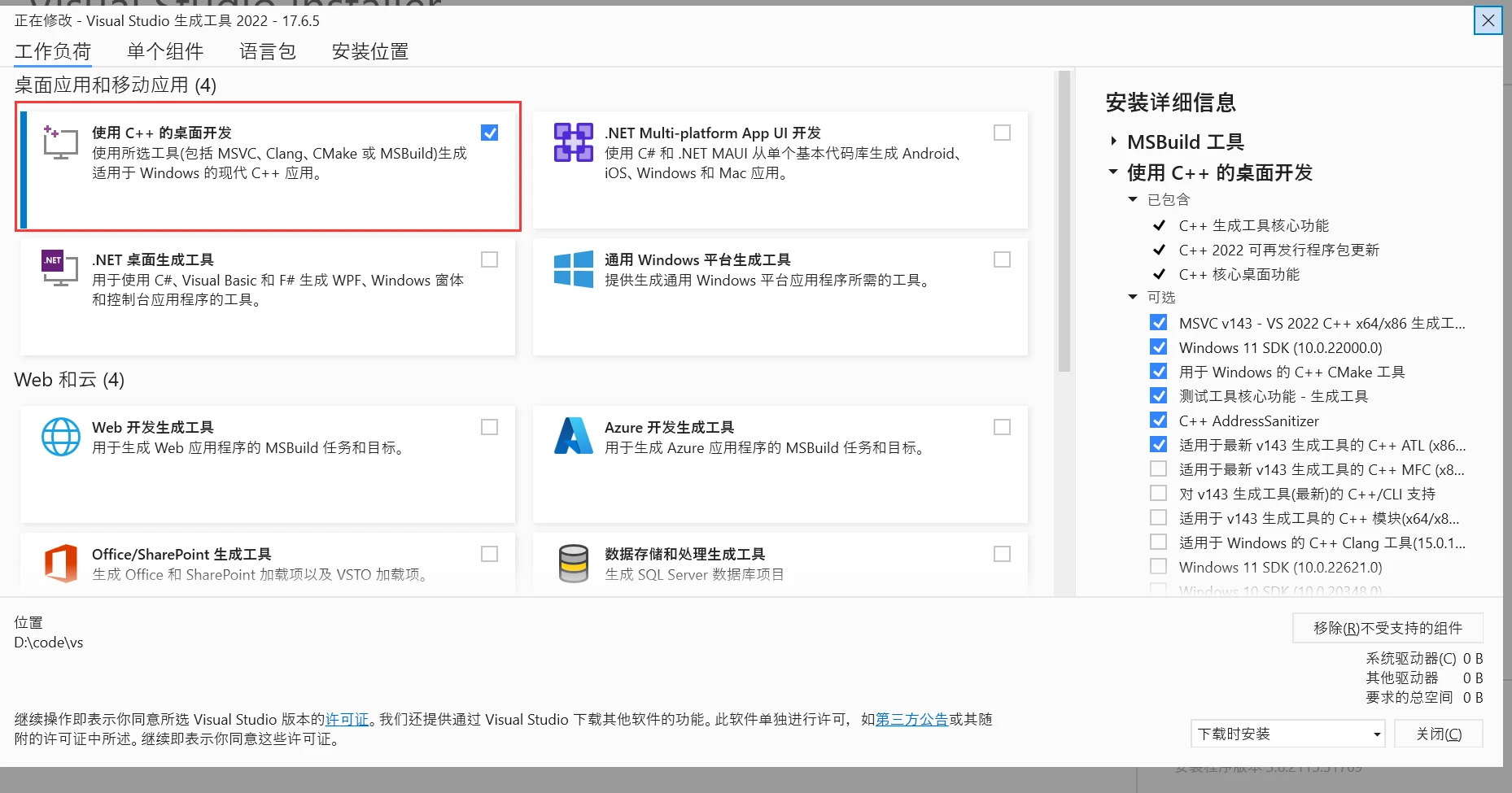Uncheck the v143 C++ ATL component
This screenshot has width=1512, height=793.
[x=1158, y=445]
